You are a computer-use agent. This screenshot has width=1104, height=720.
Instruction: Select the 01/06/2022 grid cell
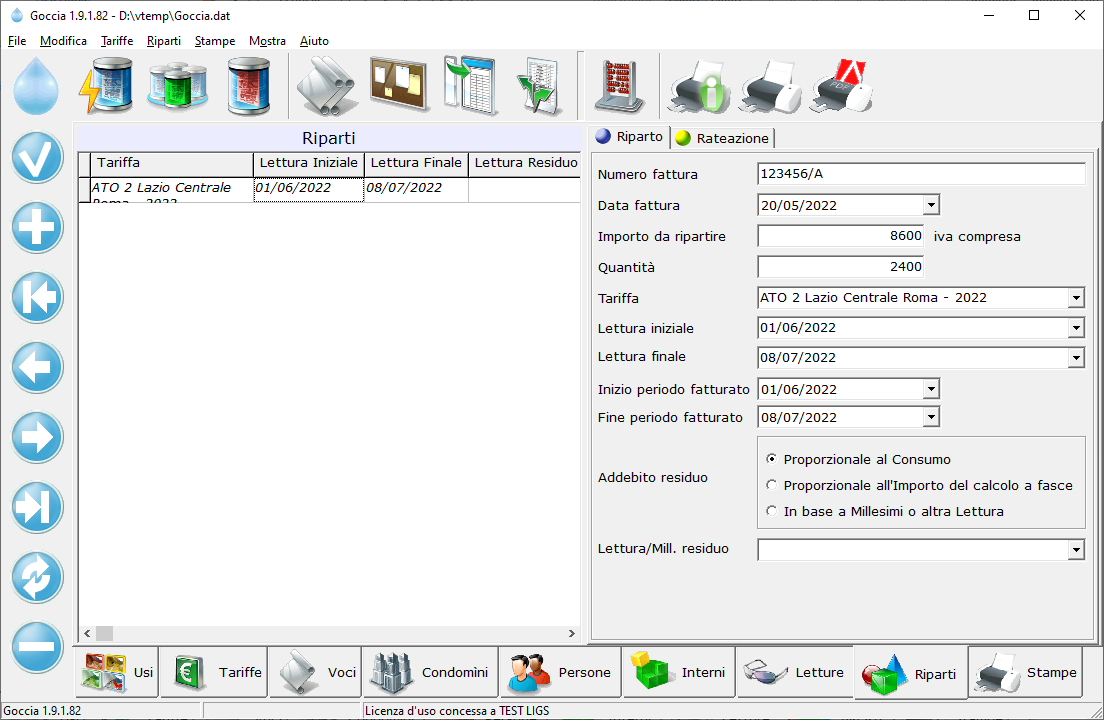(308, 189)
